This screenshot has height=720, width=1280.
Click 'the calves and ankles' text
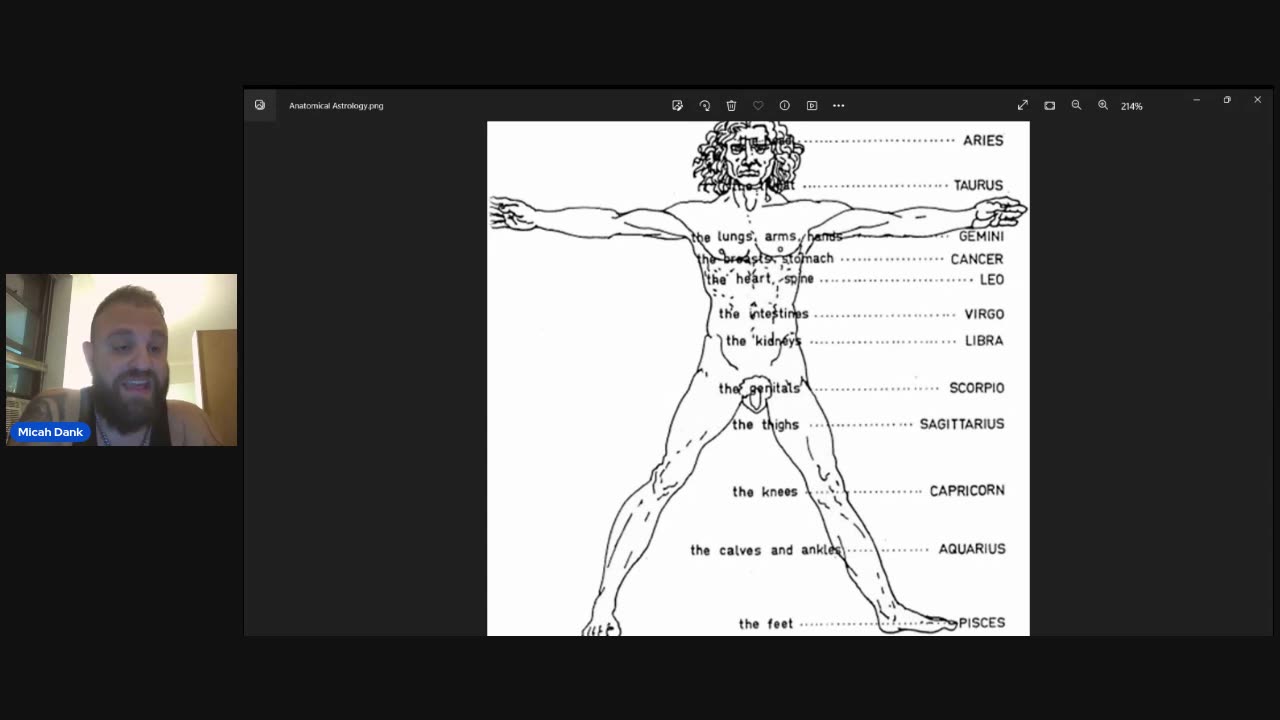click(x=766, y=550)
